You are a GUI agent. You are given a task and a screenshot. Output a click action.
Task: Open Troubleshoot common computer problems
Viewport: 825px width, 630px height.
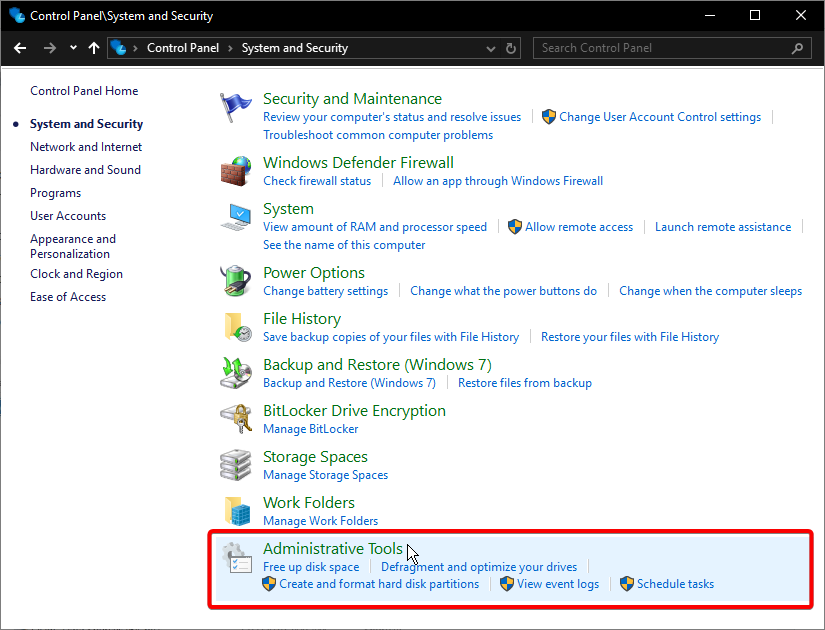click(378, 135)
